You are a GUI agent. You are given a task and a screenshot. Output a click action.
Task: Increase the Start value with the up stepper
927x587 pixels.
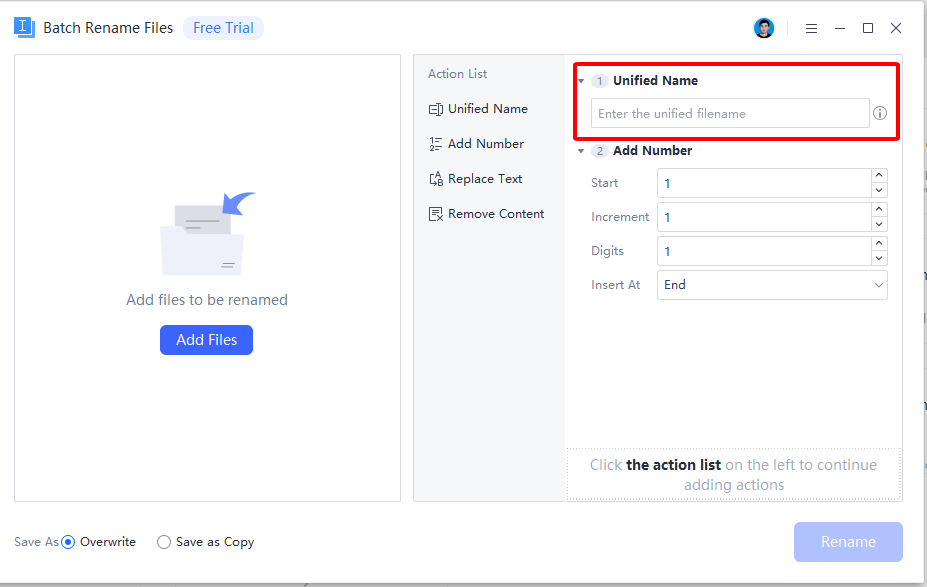tap(879, 177)
